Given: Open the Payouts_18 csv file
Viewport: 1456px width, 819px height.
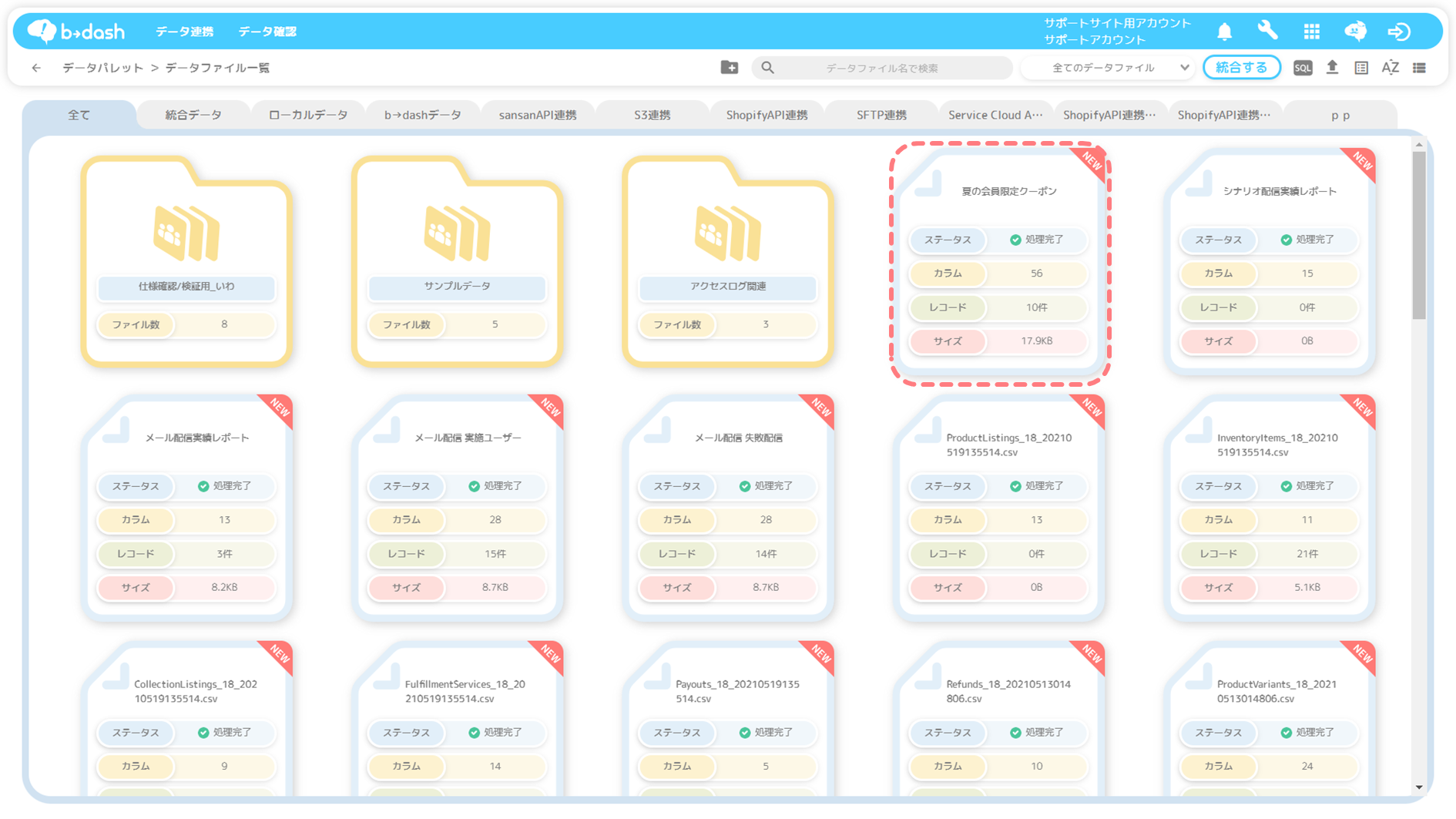Looking at the screenshot, I should point(728,718).
